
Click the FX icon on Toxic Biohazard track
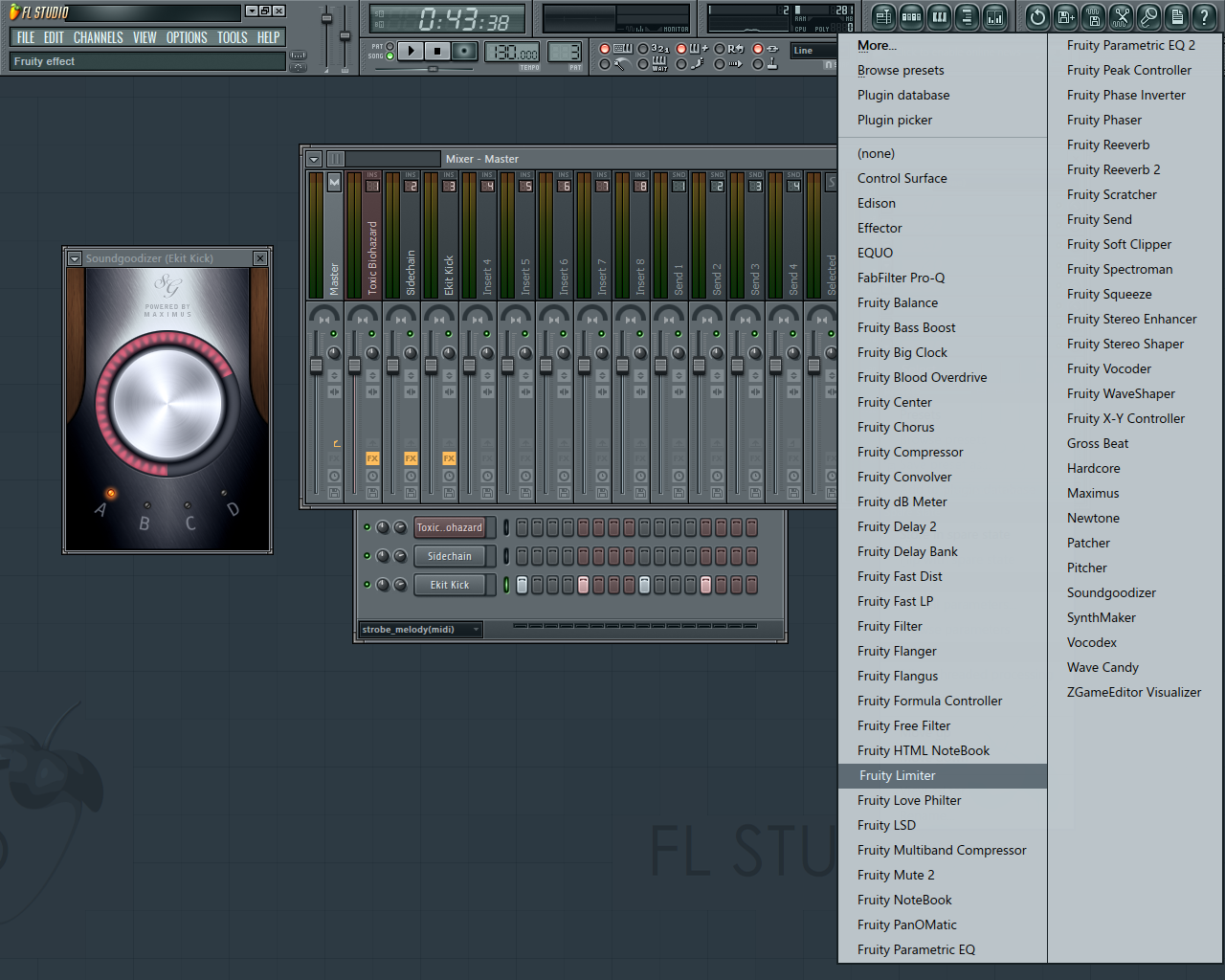[x=372, y=458]
